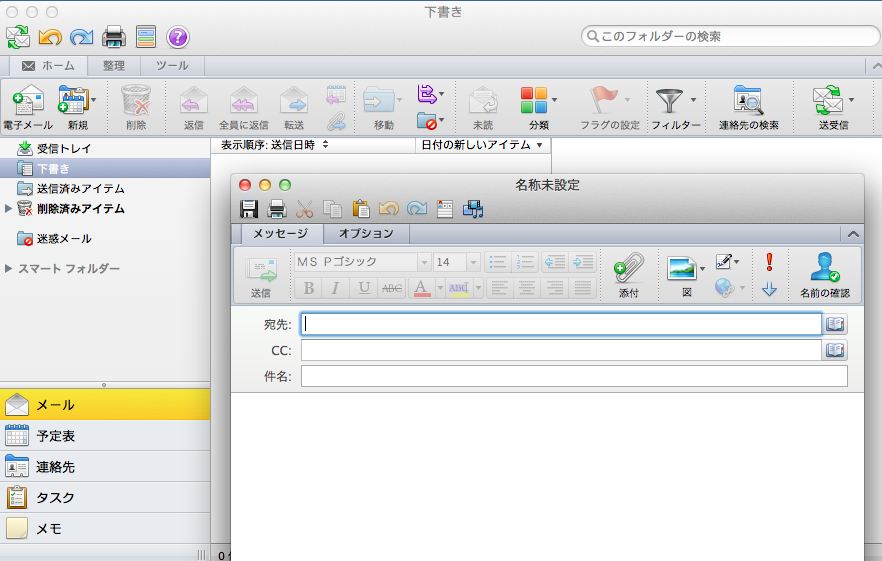Select the メッセージ tab
882x561 pixels.
point(281,234)
